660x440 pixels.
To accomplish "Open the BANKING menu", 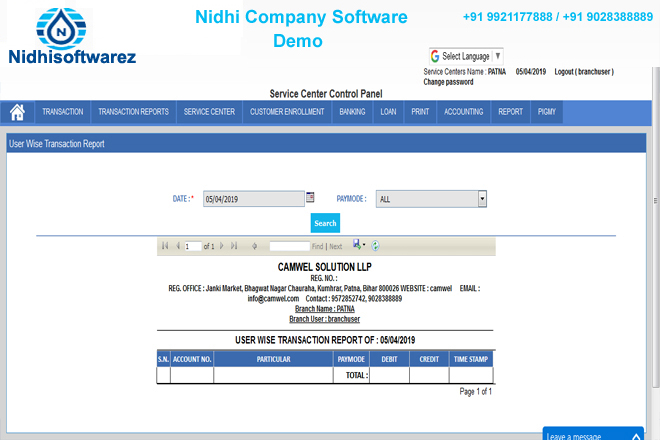I will [352, 112].
